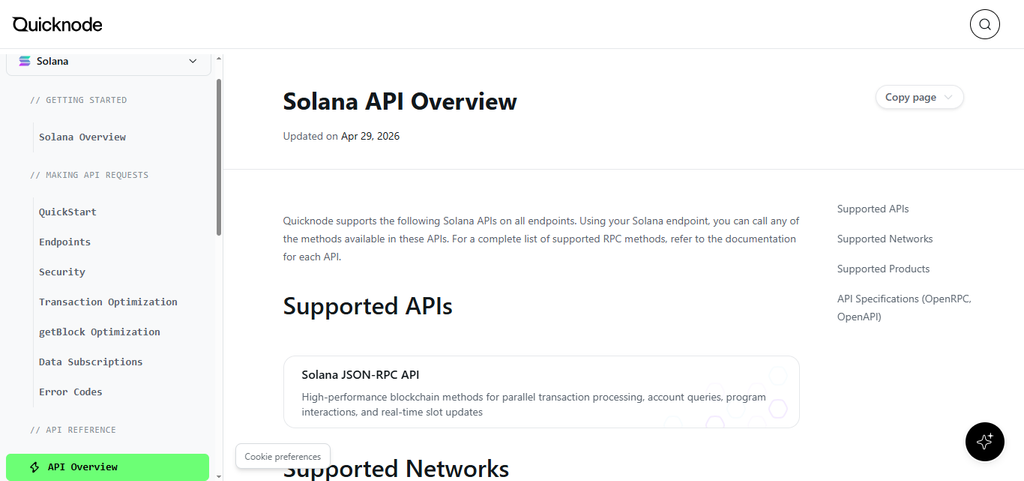Select the highlighted API Overview item

108,467
